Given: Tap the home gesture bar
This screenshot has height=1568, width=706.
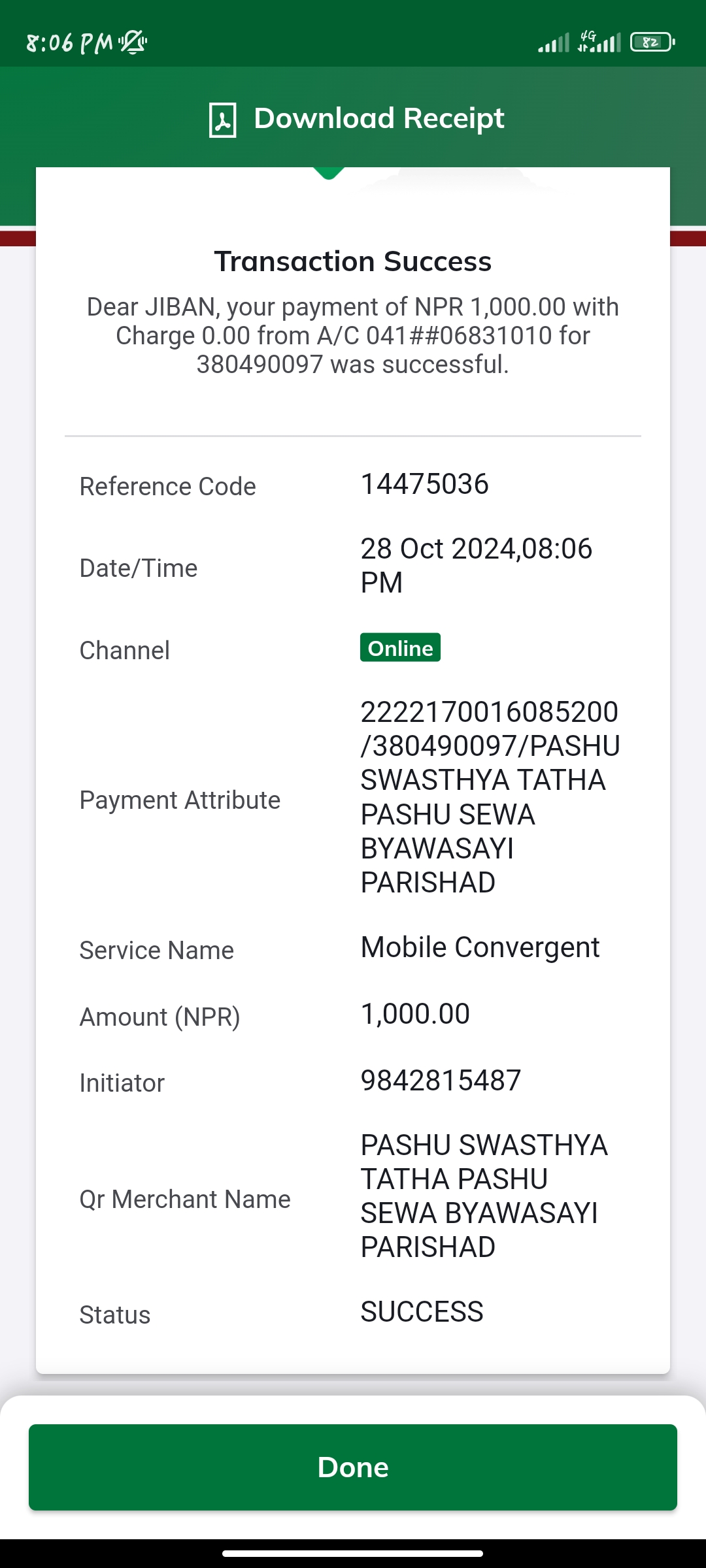Looking at the screenshot, I should tap(353, 1554).
